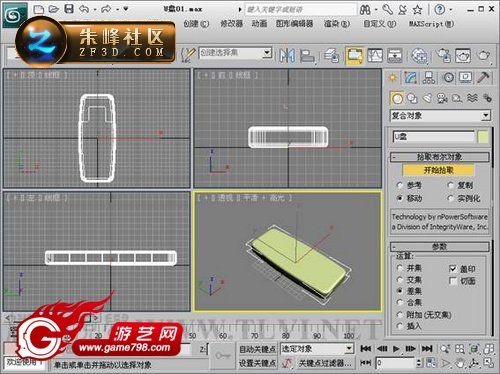Open the Render Setup teapot icon
This screenshot has height=374, width=500.
point(444,55)
